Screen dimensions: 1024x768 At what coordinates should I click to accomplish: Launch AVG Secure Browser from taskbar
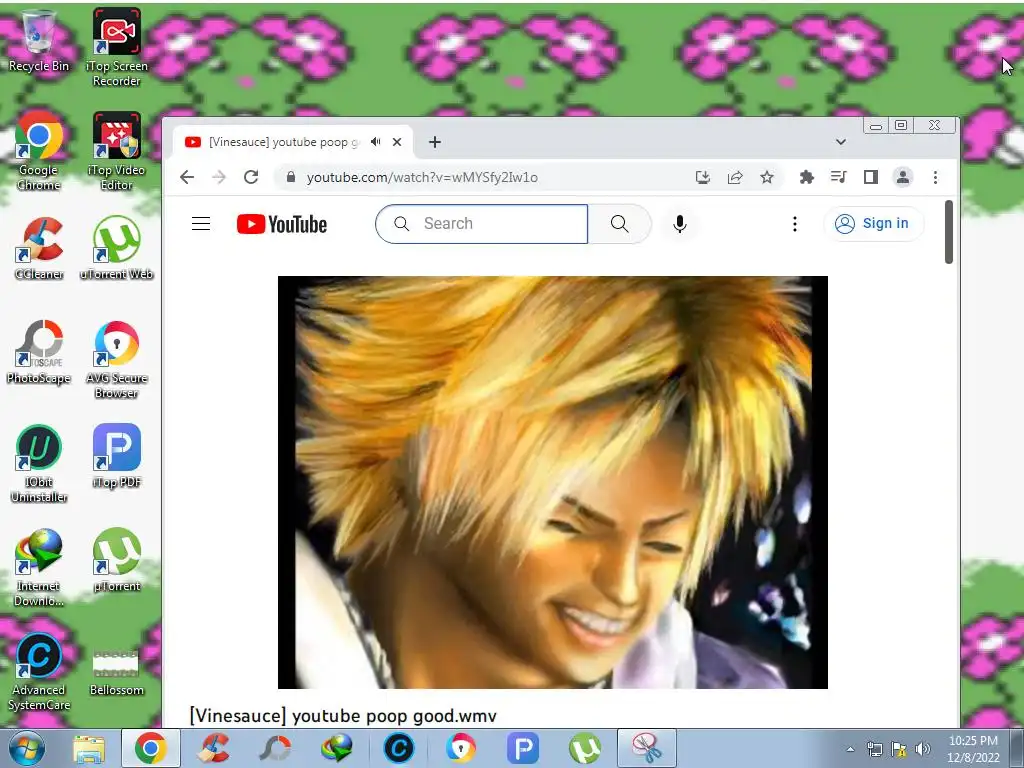point(461,748)
